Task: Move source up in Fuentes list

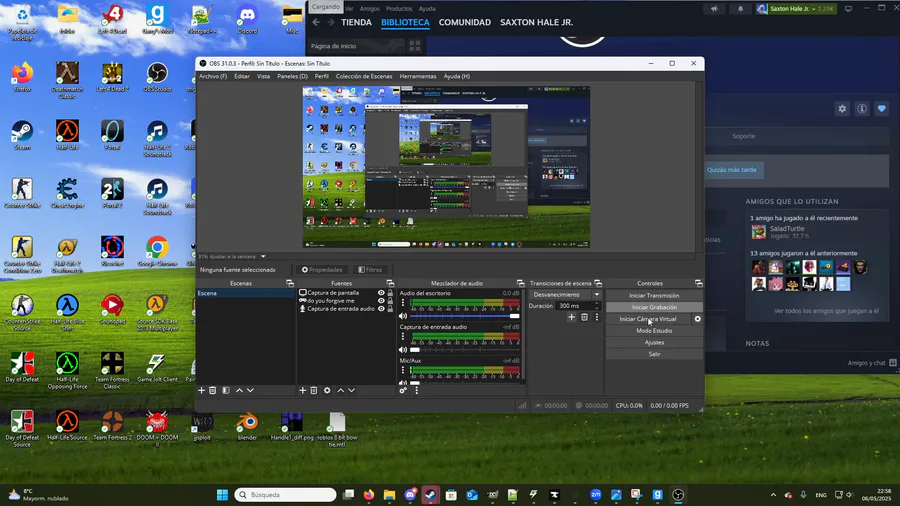Action: click(x=340, y=390)
